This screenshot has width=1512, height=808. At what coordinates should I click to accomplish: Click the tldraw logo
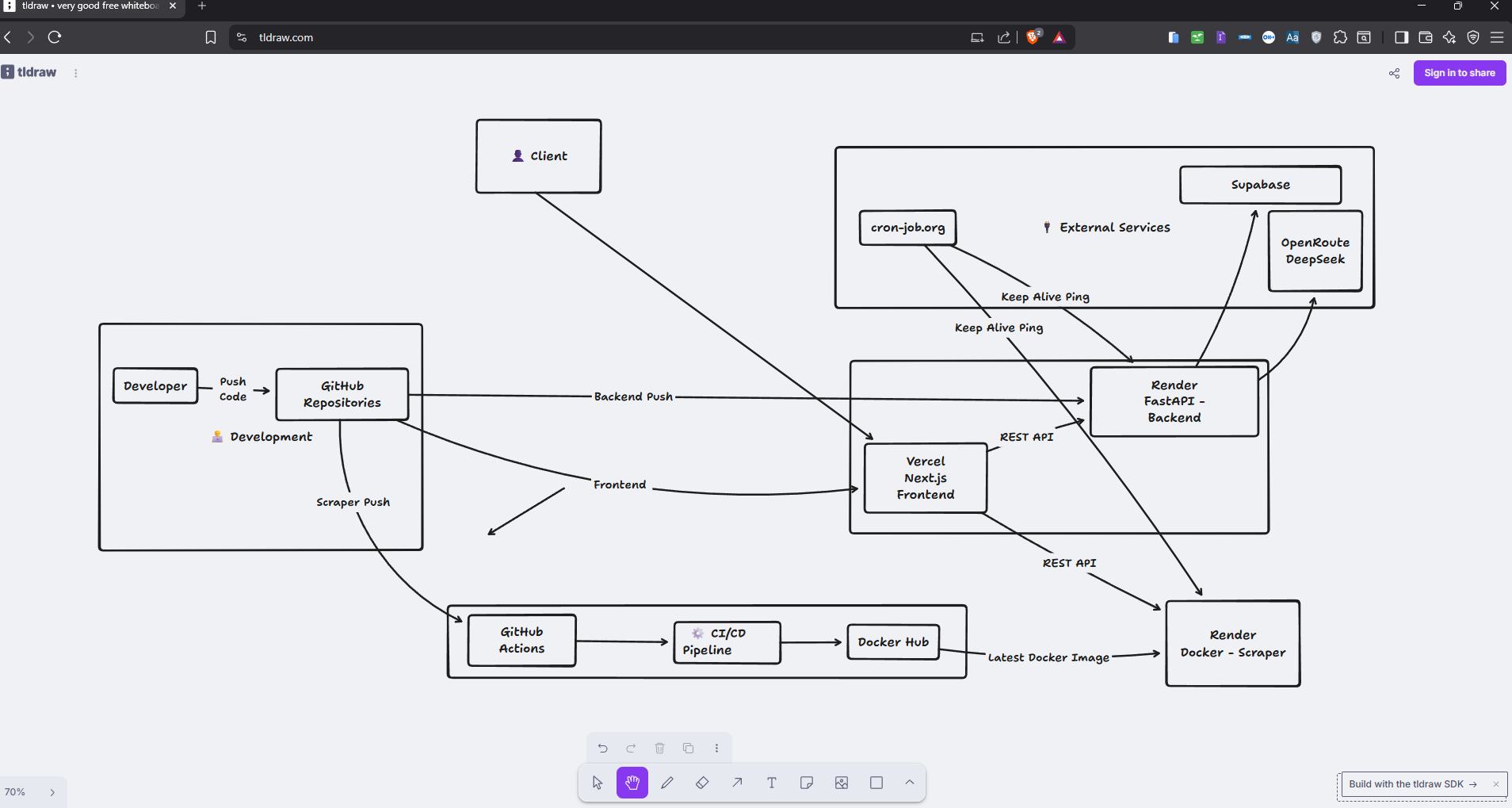click(x=29, y=72)
